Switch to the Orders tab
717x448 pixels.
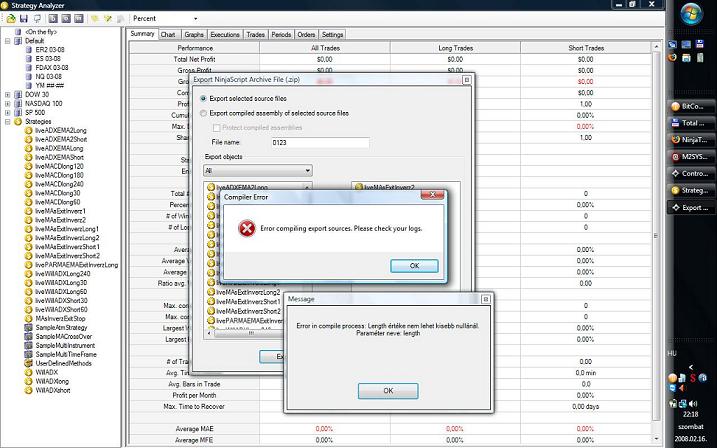point(306,35)
